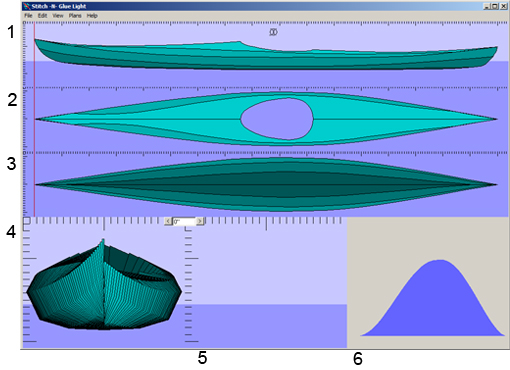
Task: Click the cockpit opening in the deck view
Action: pyautogui.click(x=277, y=119)
